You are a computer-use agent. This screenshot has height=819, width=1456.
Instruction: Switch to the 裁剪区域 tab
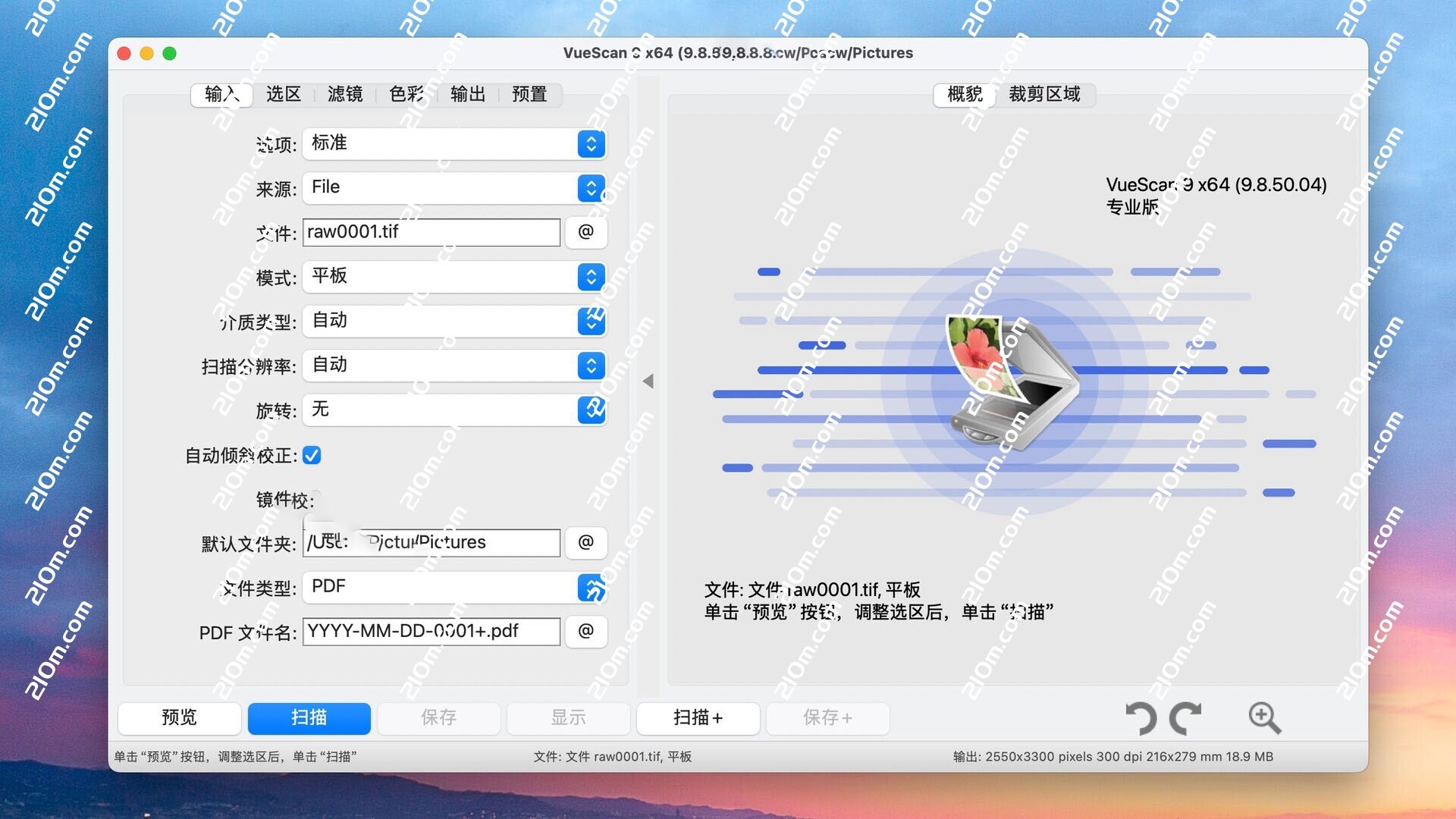coord(1044,94)
